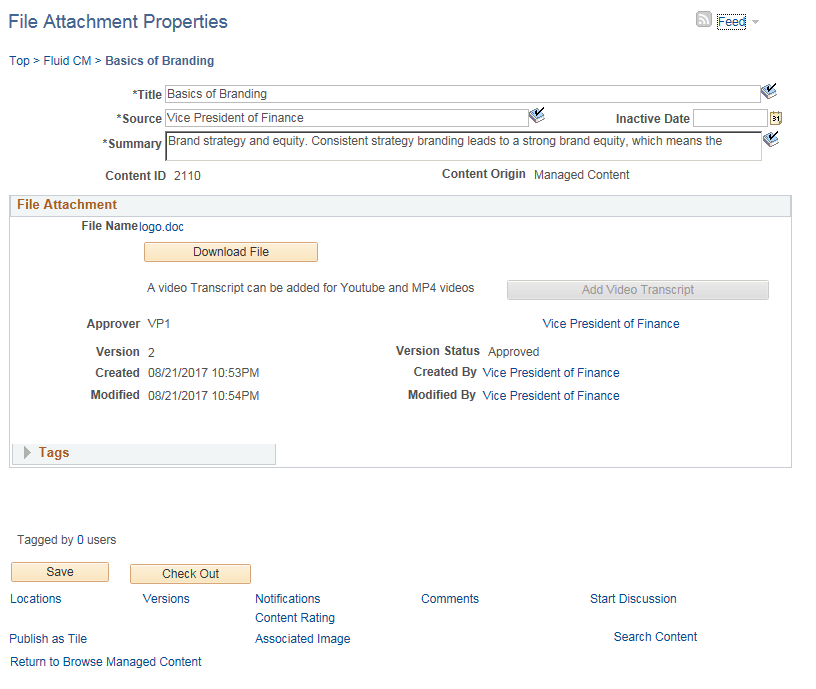This screenshot has width=816, height=689.
Task: Open Fluid CM from the breadcrumb
Action: coord(66,60)
